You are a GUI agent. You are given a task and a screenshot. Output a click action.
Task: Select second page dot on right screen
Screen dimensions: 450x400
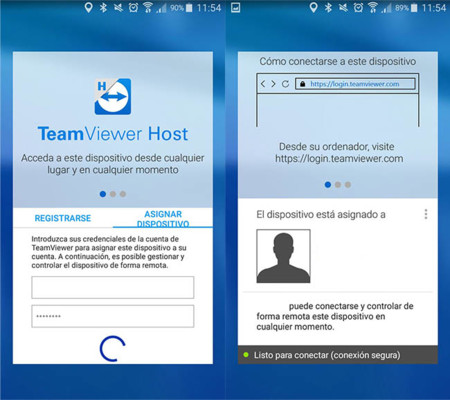338,185
